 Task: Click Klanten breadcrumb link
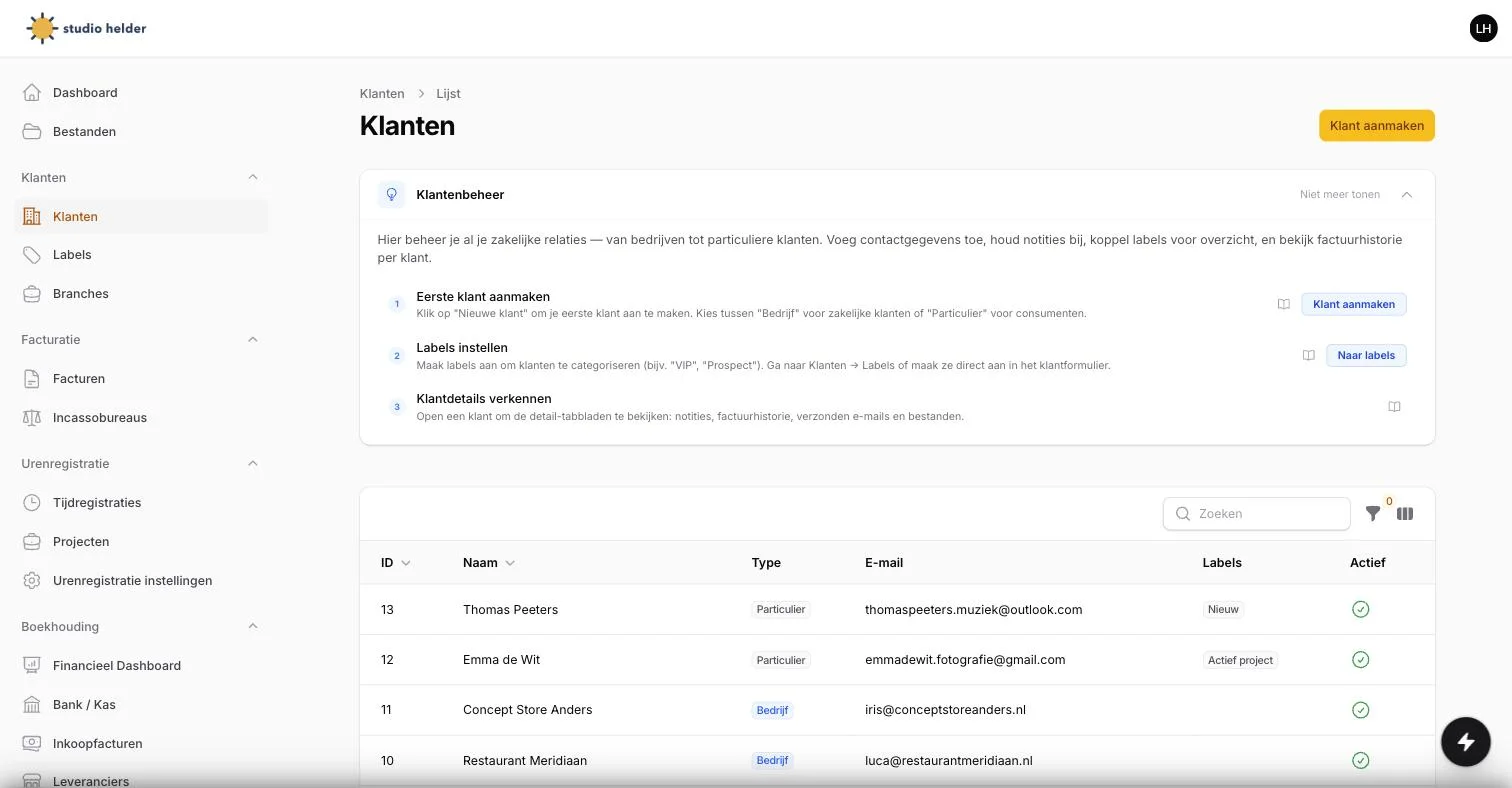(x=382, y=94)
